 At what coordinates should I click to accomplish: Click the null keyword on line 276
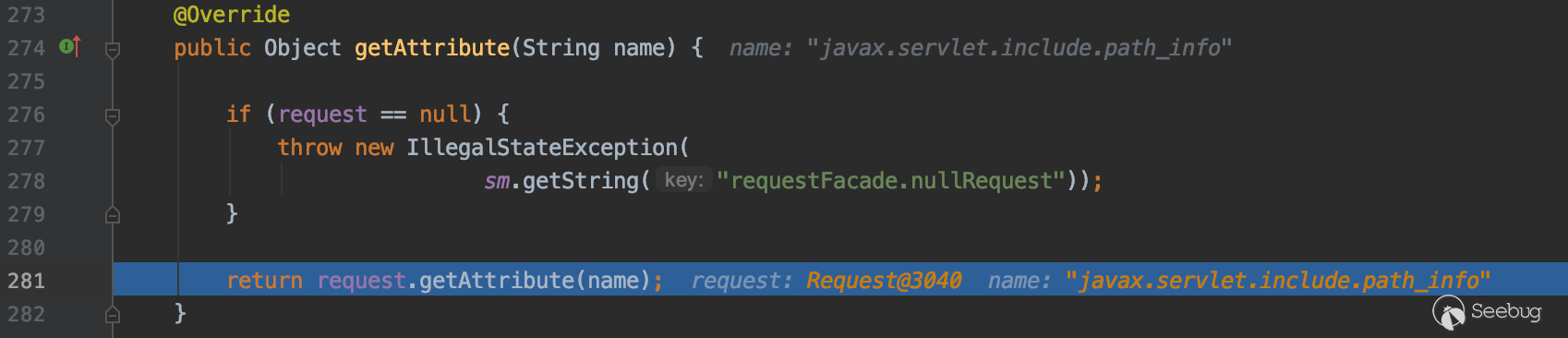(445, 115)
